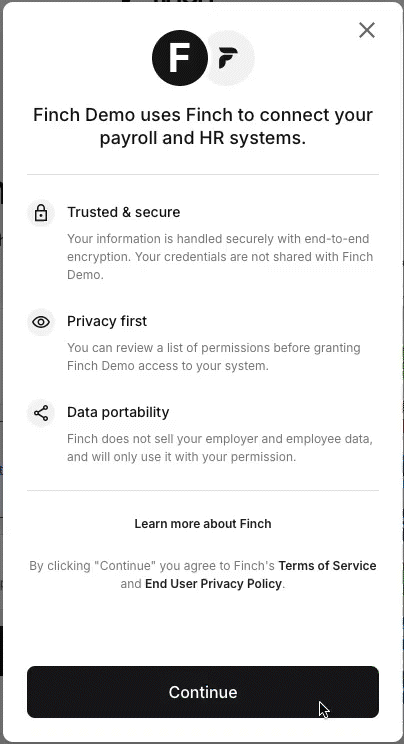The height and width of the screenshot is (744, 404).
Task: Select the "Trusted & secure" heading
Action: 123,212
